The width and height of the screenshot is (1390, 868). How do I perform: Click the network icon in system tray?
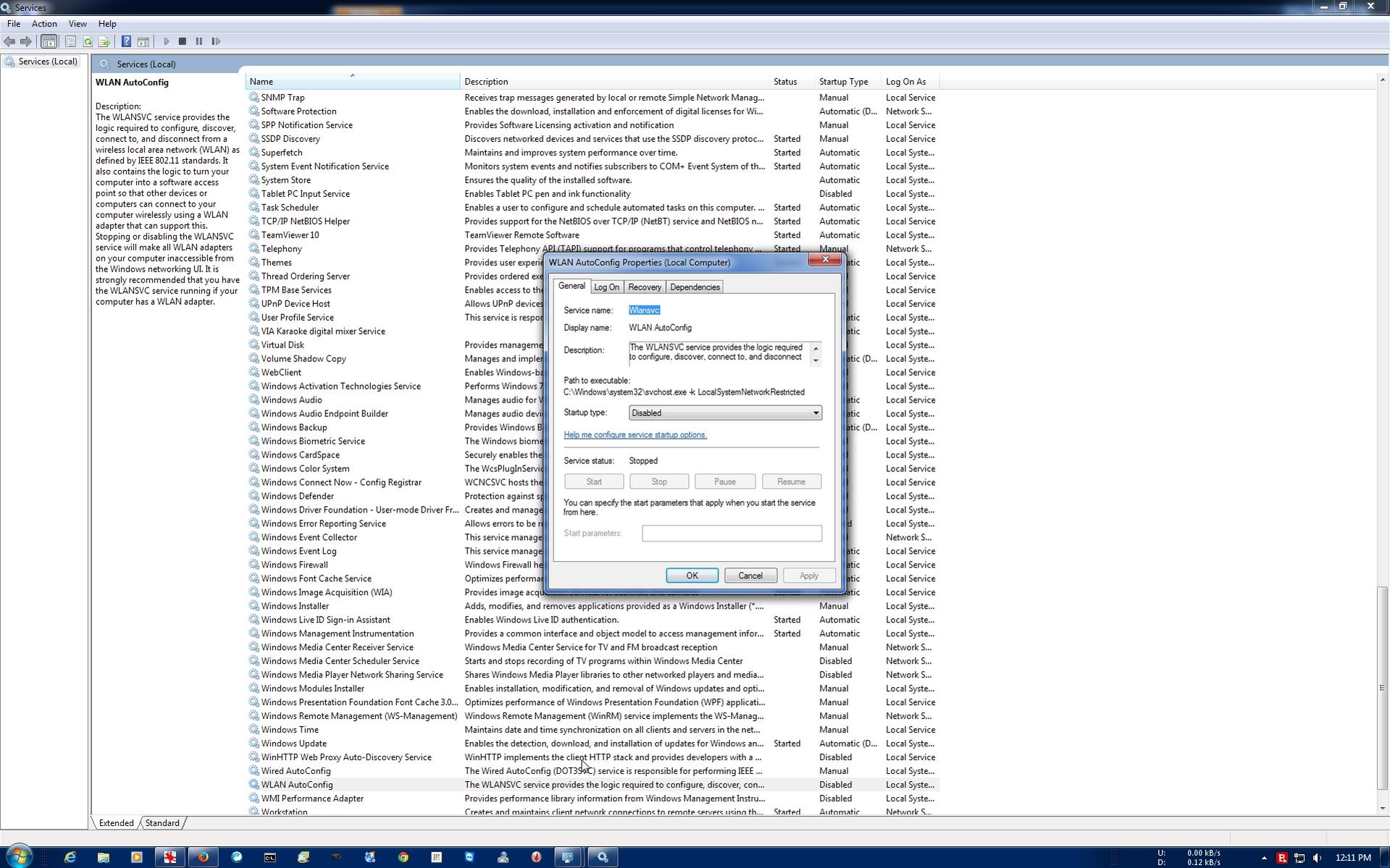point(1299,858)
